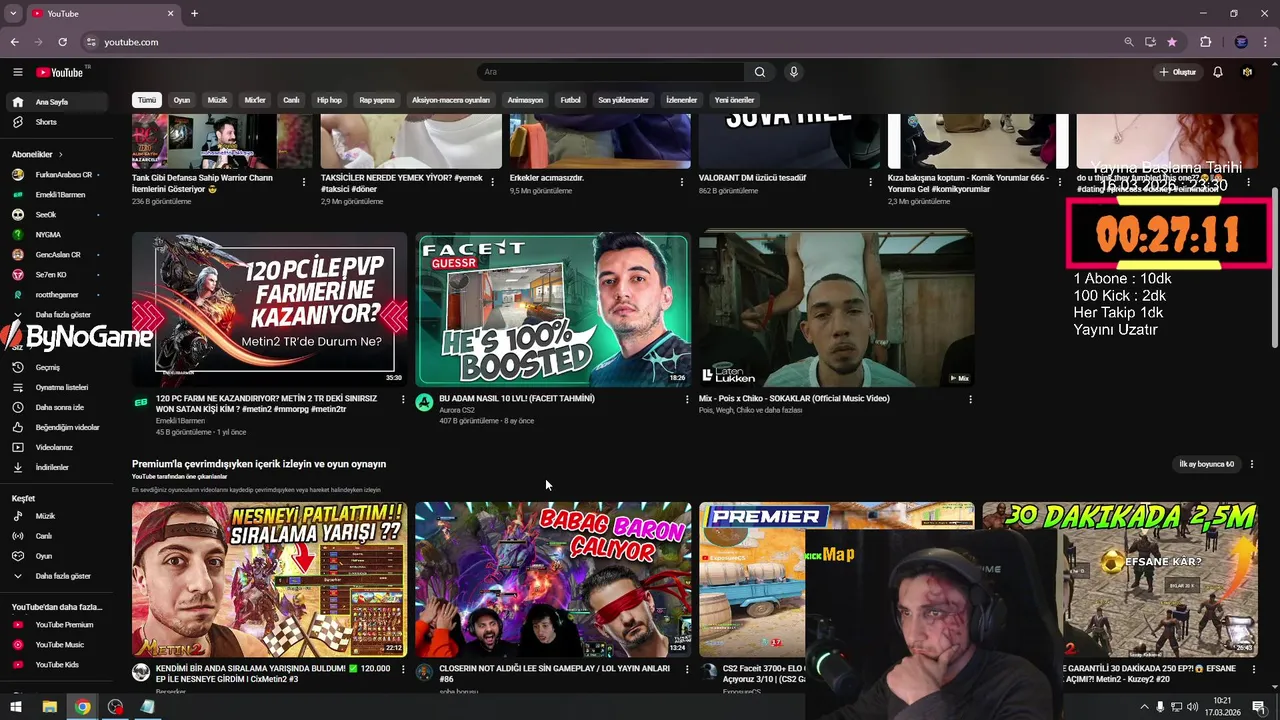Click the search magnifier button
The height and width of the screenshot is (720, 1280).
[760, 72]
